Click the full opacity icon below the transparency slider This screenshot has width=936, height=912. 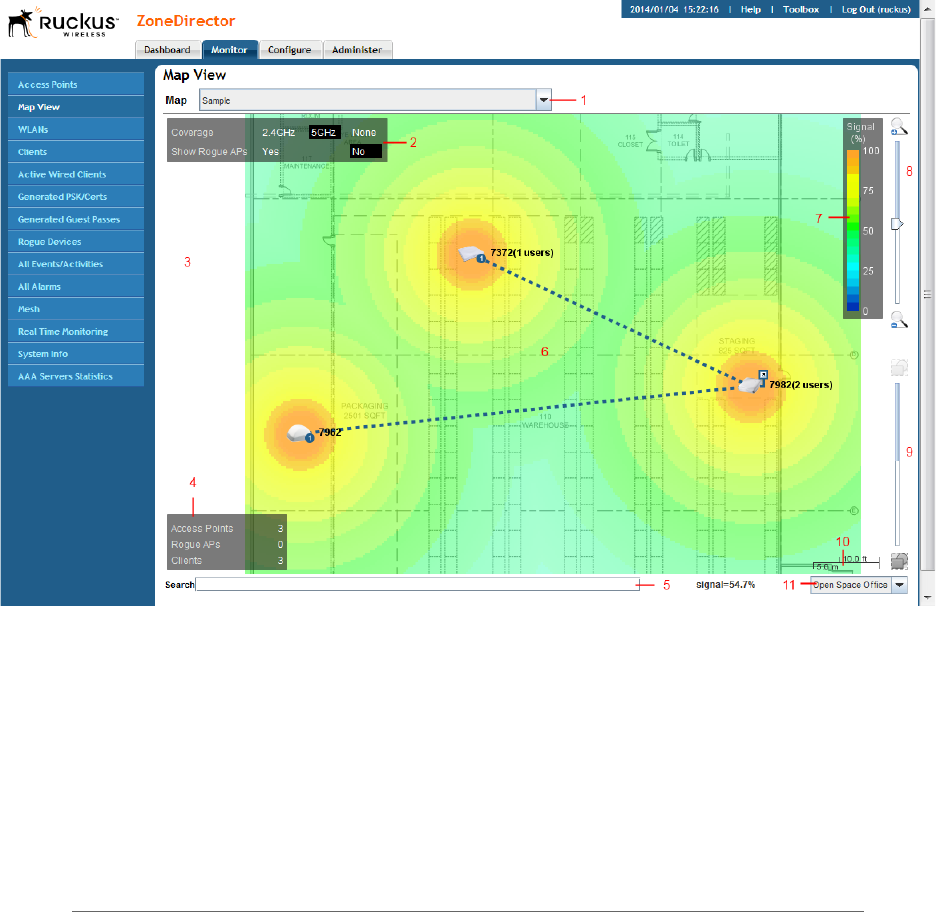pyautogui.click(x=899, y=560)
